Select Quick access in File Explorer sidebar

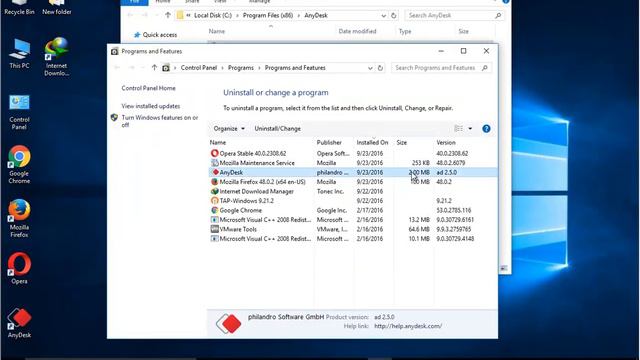(x=156, y=35)
